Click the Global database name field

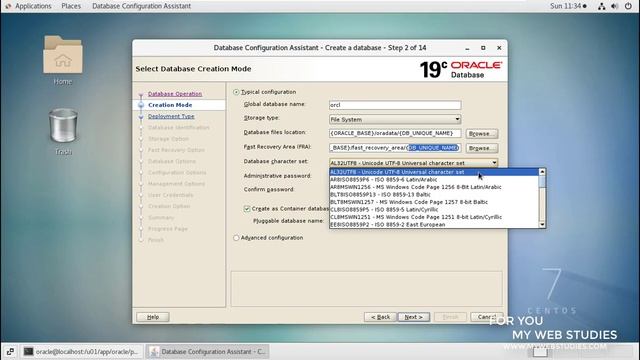(395, 105)
